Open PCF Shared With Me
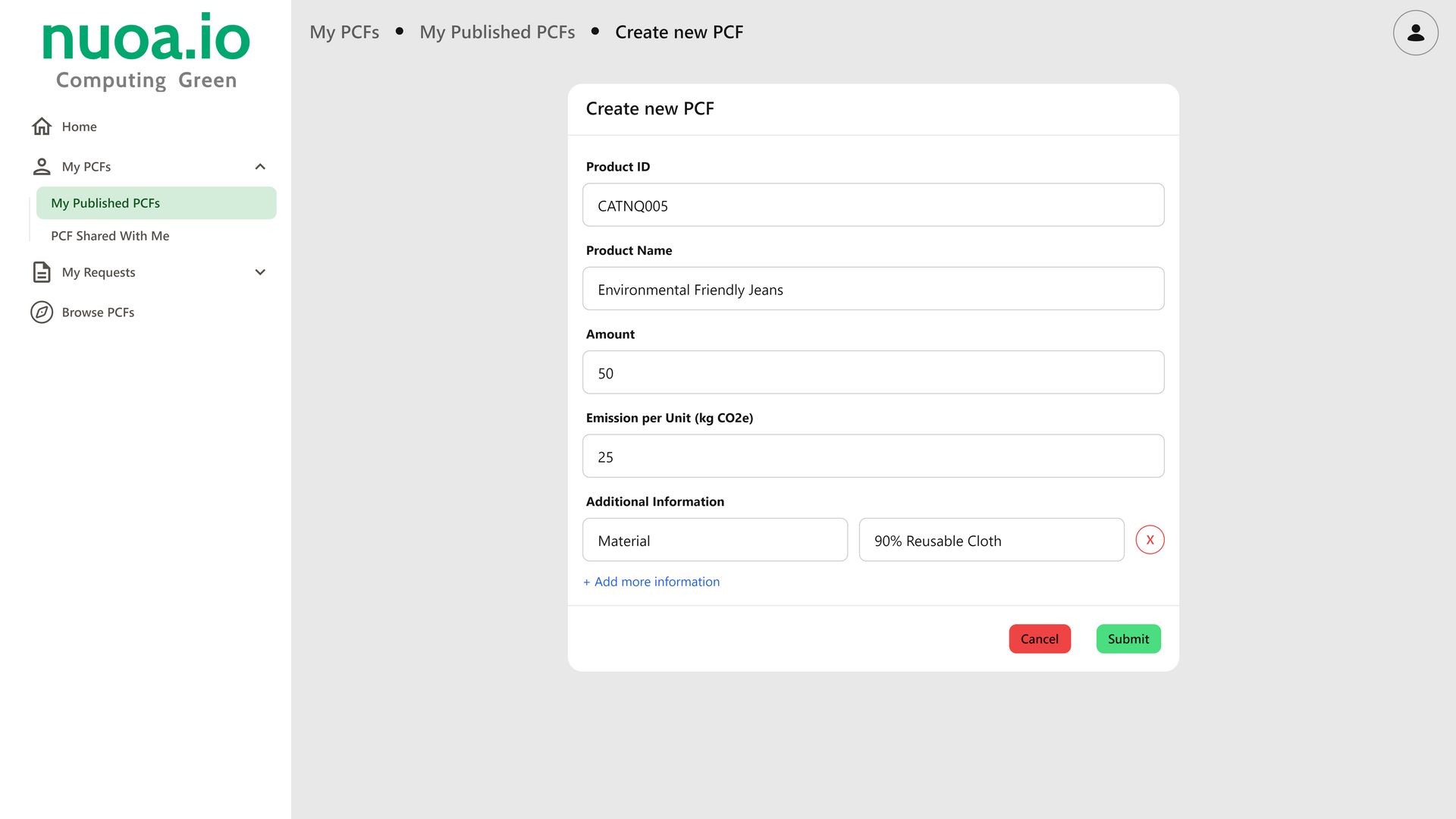The width and height of the screenshot is (1456, 819). 110,236
